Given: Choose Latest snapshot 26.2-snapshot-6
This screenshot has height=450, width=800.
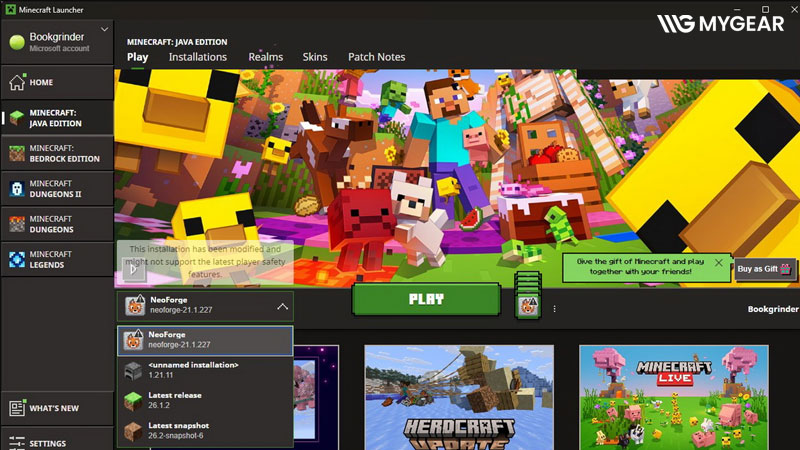Looking at the screenshot, I should pyautogui.click(x=205, y=431).
